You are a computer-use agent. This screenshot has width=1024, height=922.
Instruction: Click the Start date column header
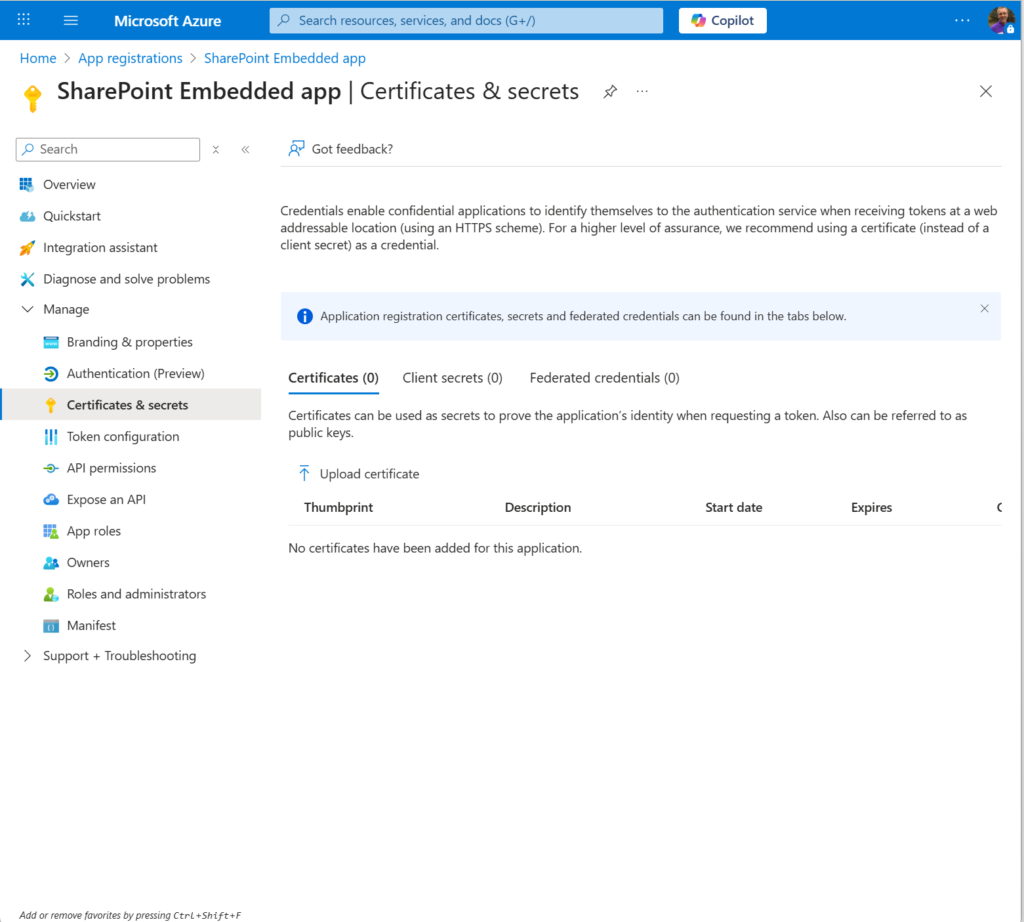point(733,507)
